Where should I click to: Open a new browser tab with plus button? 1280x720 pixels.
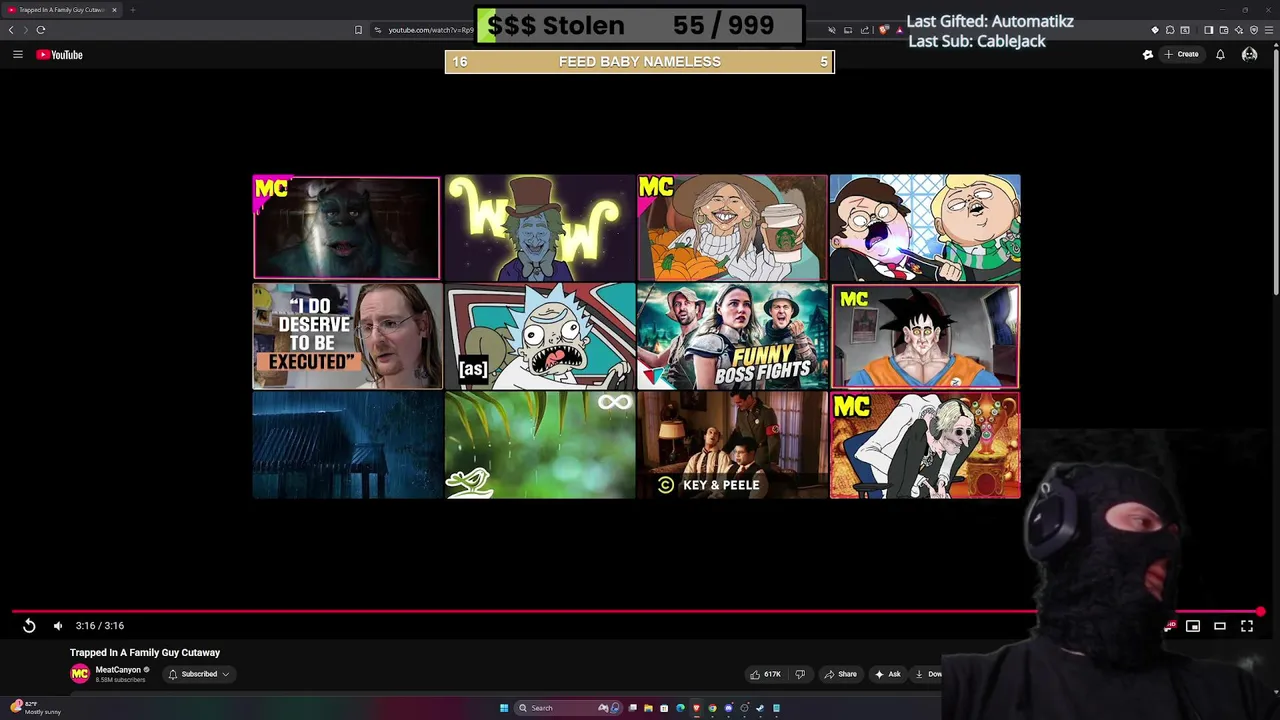point(132,10)
